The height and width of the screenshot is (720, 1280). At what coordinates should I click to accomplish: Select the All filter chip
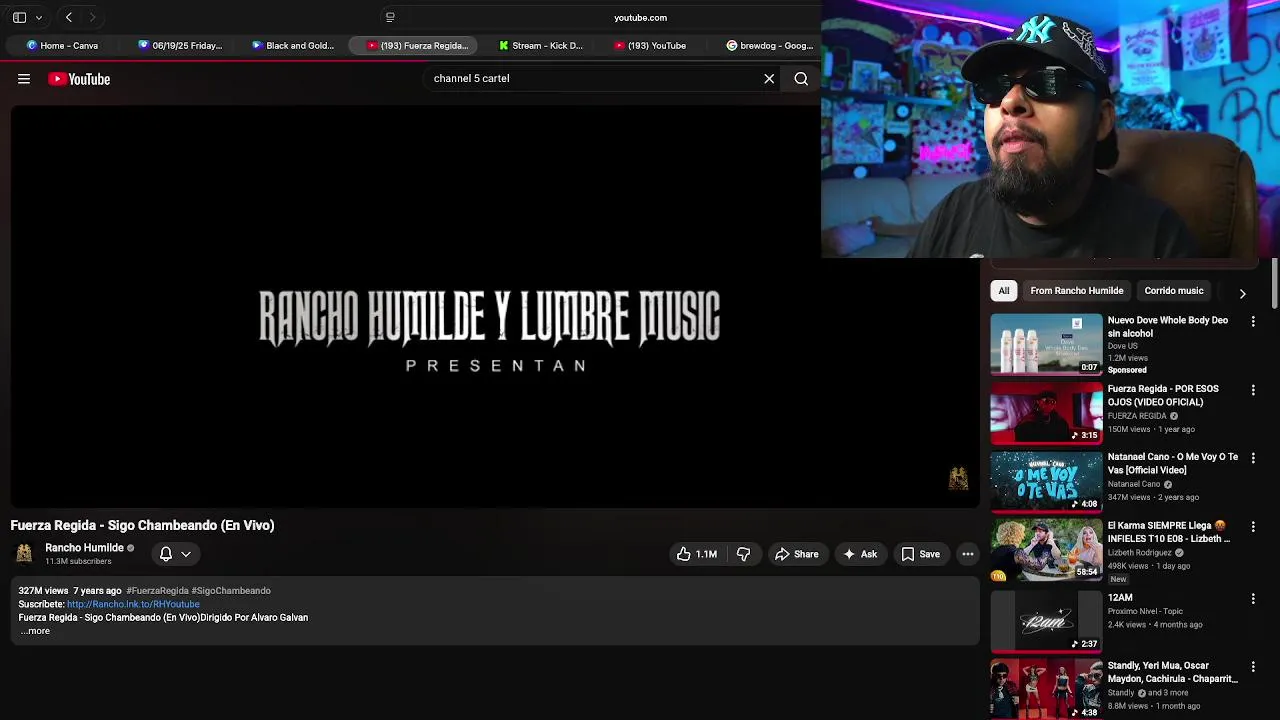tap(1004, 291)
